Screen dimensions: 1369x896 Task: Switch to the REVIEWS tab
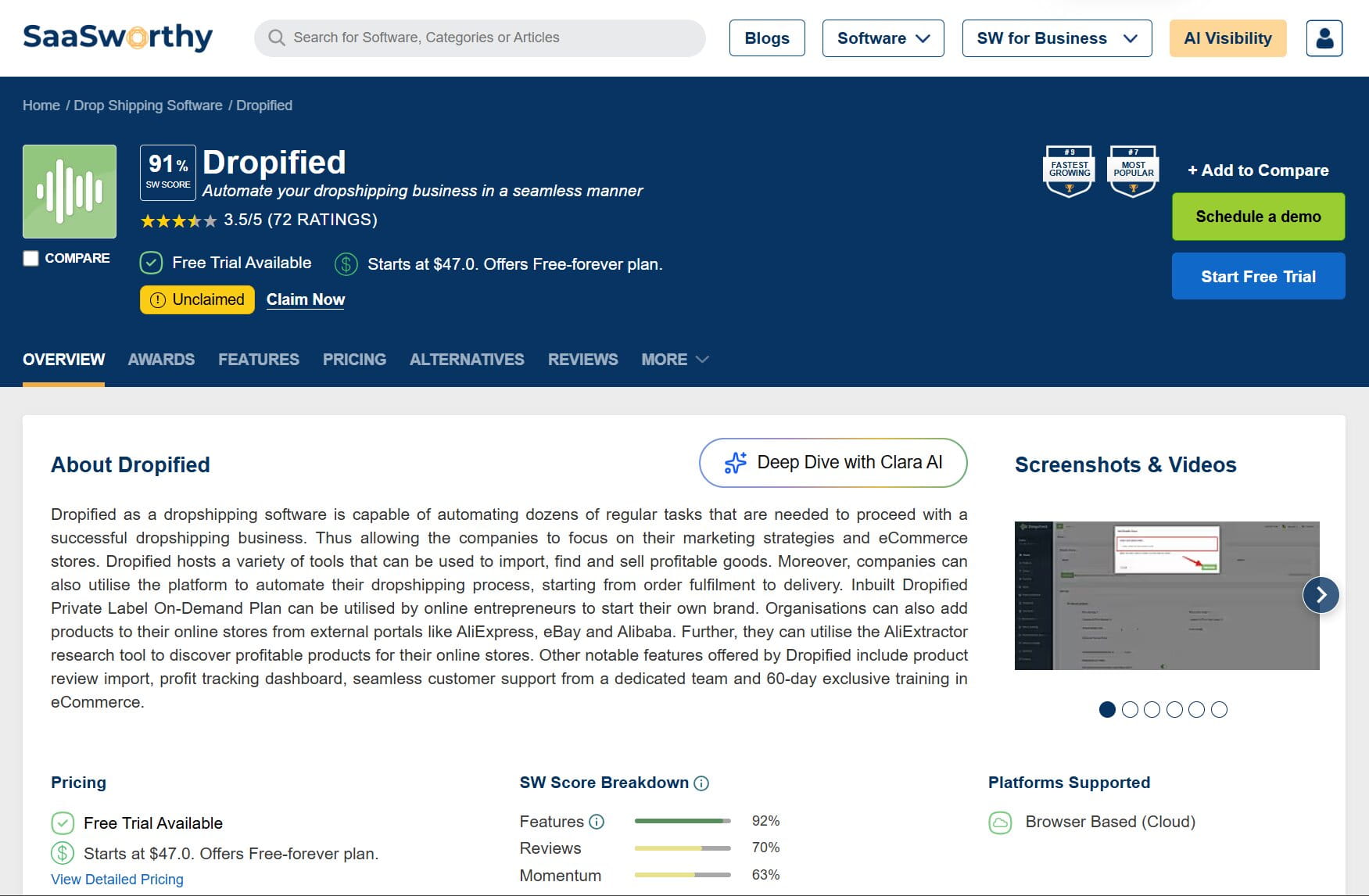(x=582, y=360)
